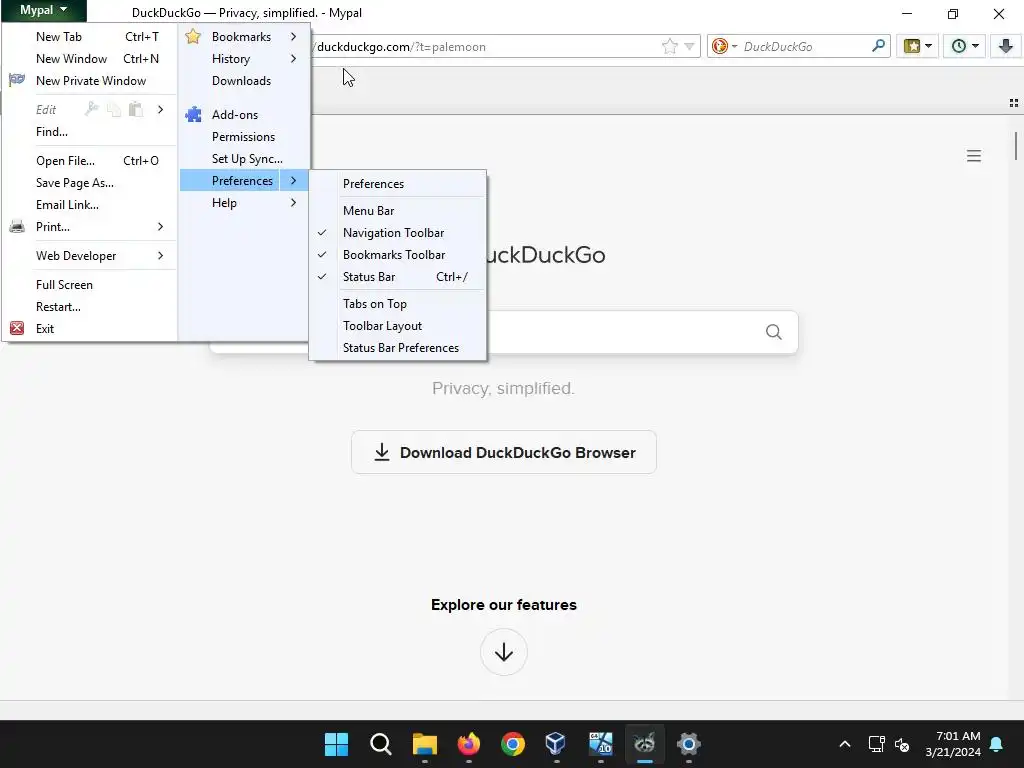The width and height of the screenshot is (1024, 768).
Task: Choose Find... in the menu
Action: 89,131
